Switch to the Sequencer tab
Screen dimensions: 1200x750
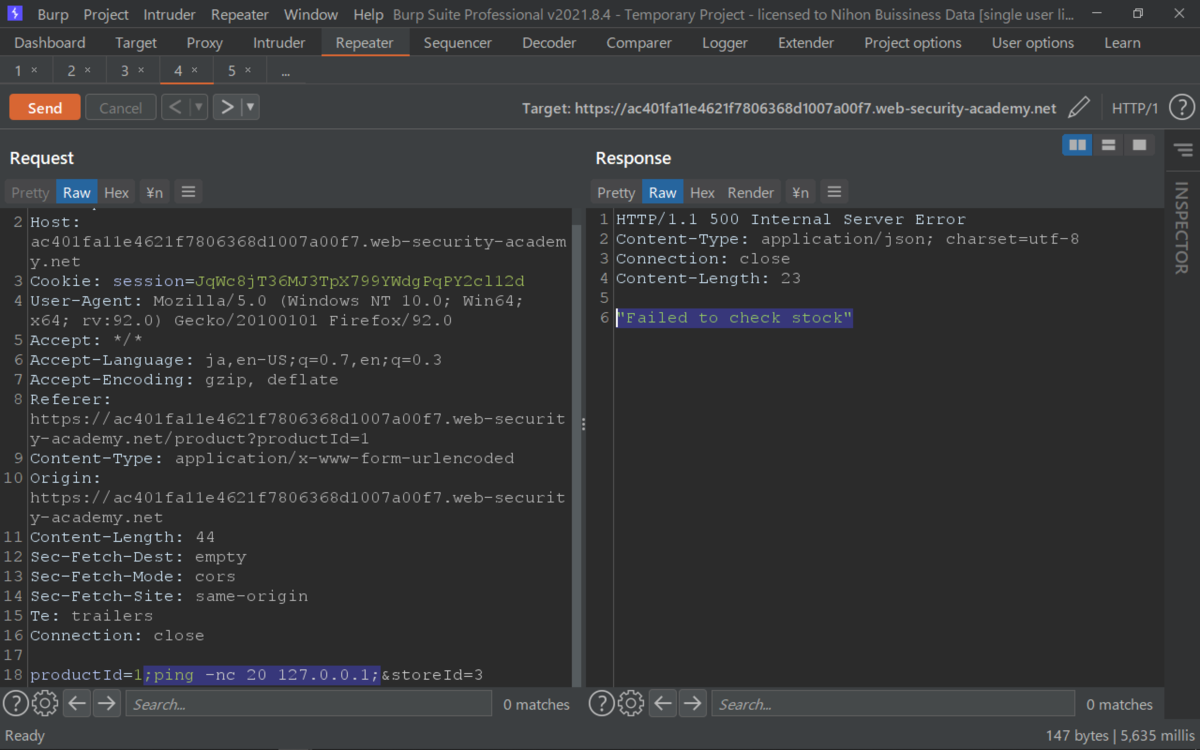[x=458, y=43]
